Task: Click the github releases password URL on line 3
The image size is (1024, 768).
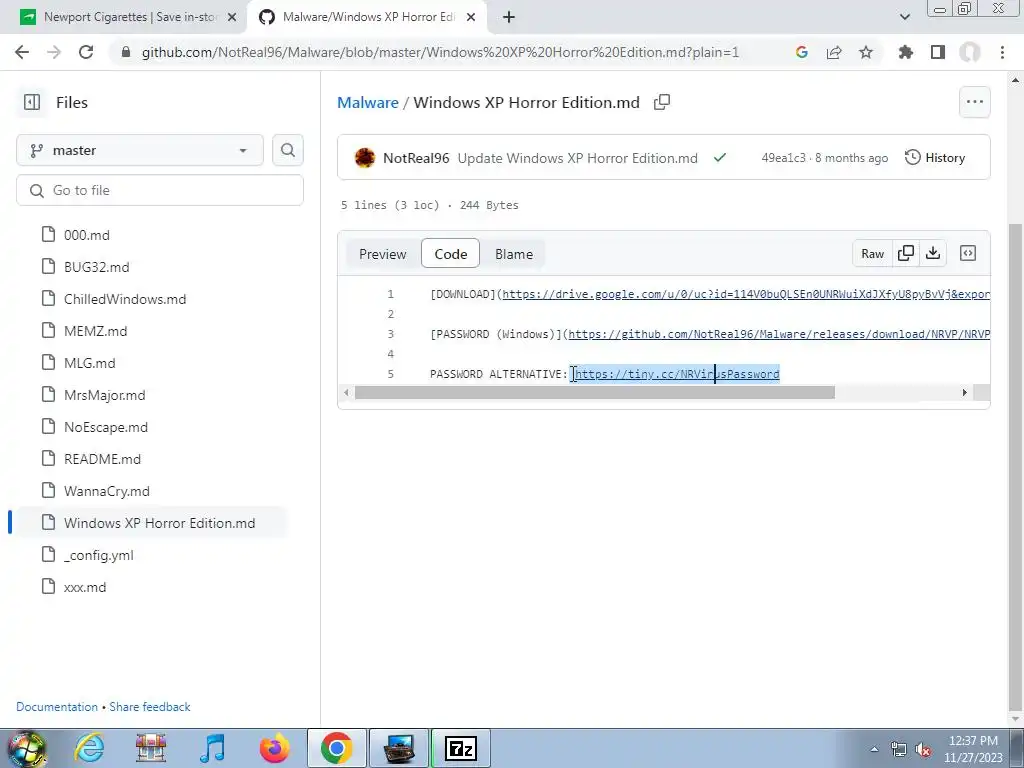Action: click(779, 334)
